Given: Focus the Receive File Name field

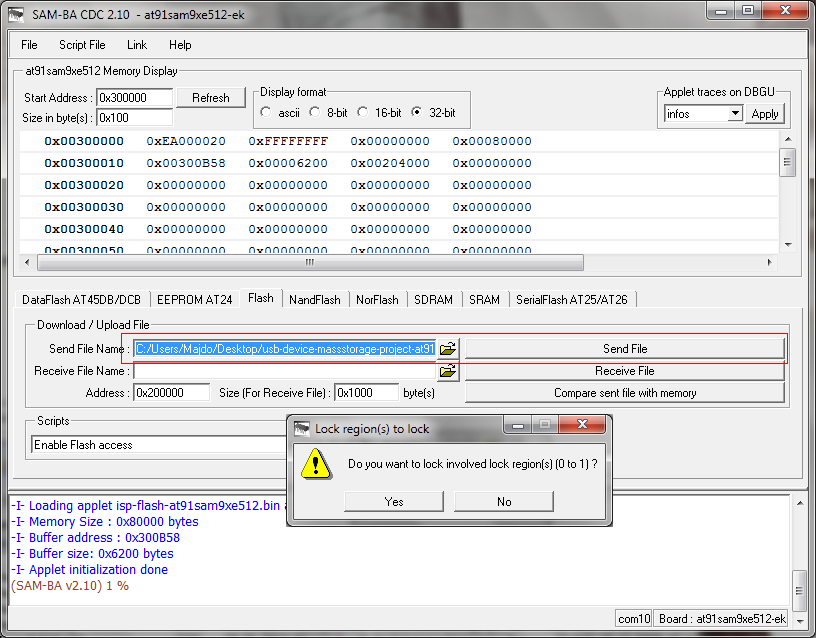Looking at the screenshot, I should pos(285,371).
